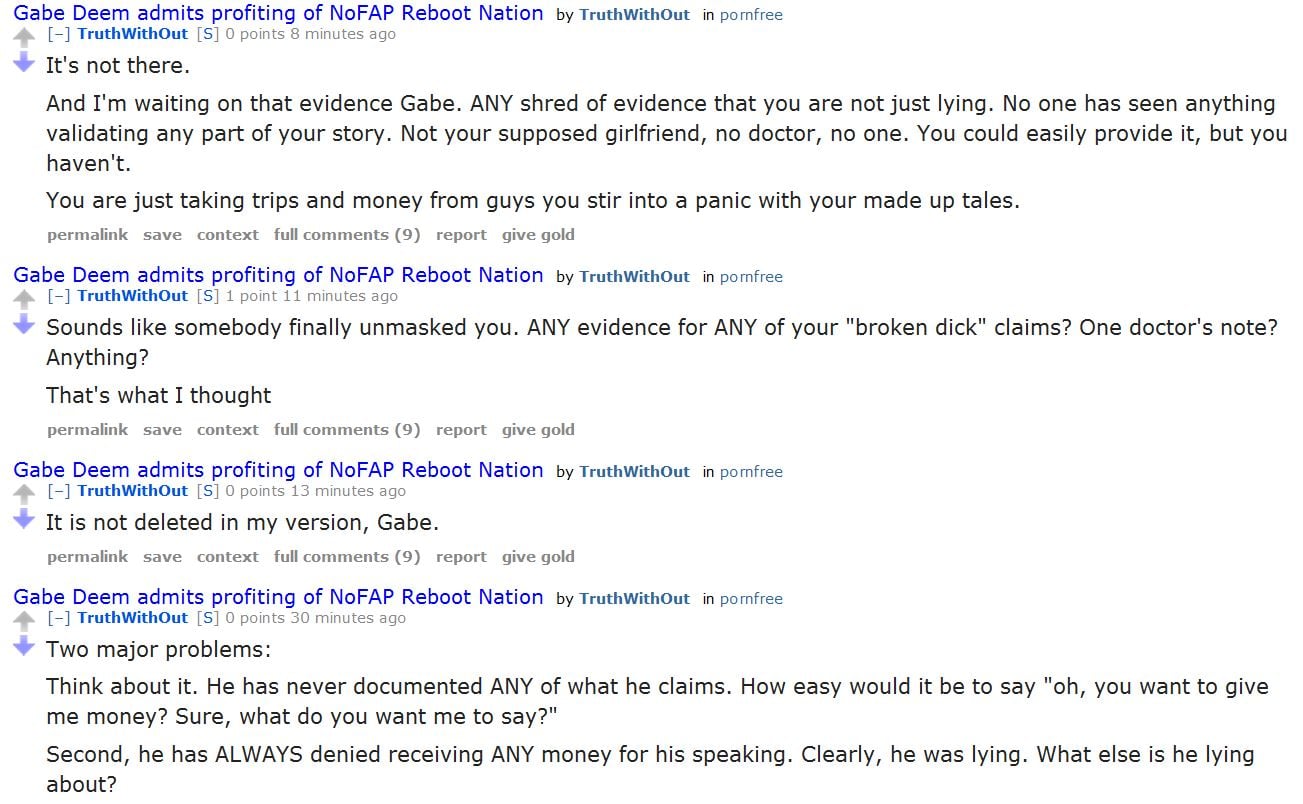This screenshot has height=804, width=1303.
Task: Upvote the "Two major problems" comment
Action: (x=25, y=622)
